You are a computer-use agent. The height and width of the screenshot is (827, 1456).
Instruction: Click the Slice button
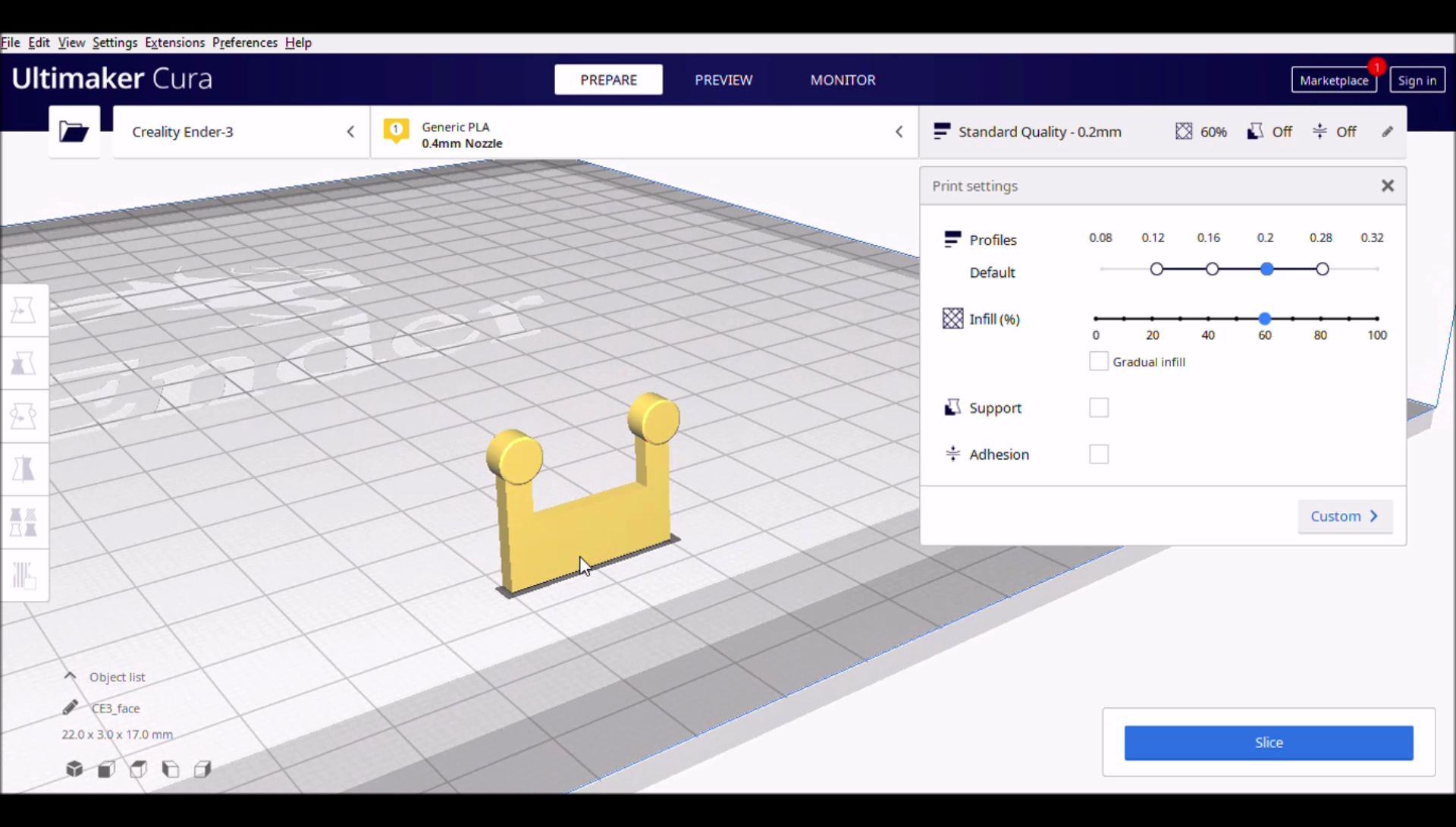click(x=1268, y=742)
